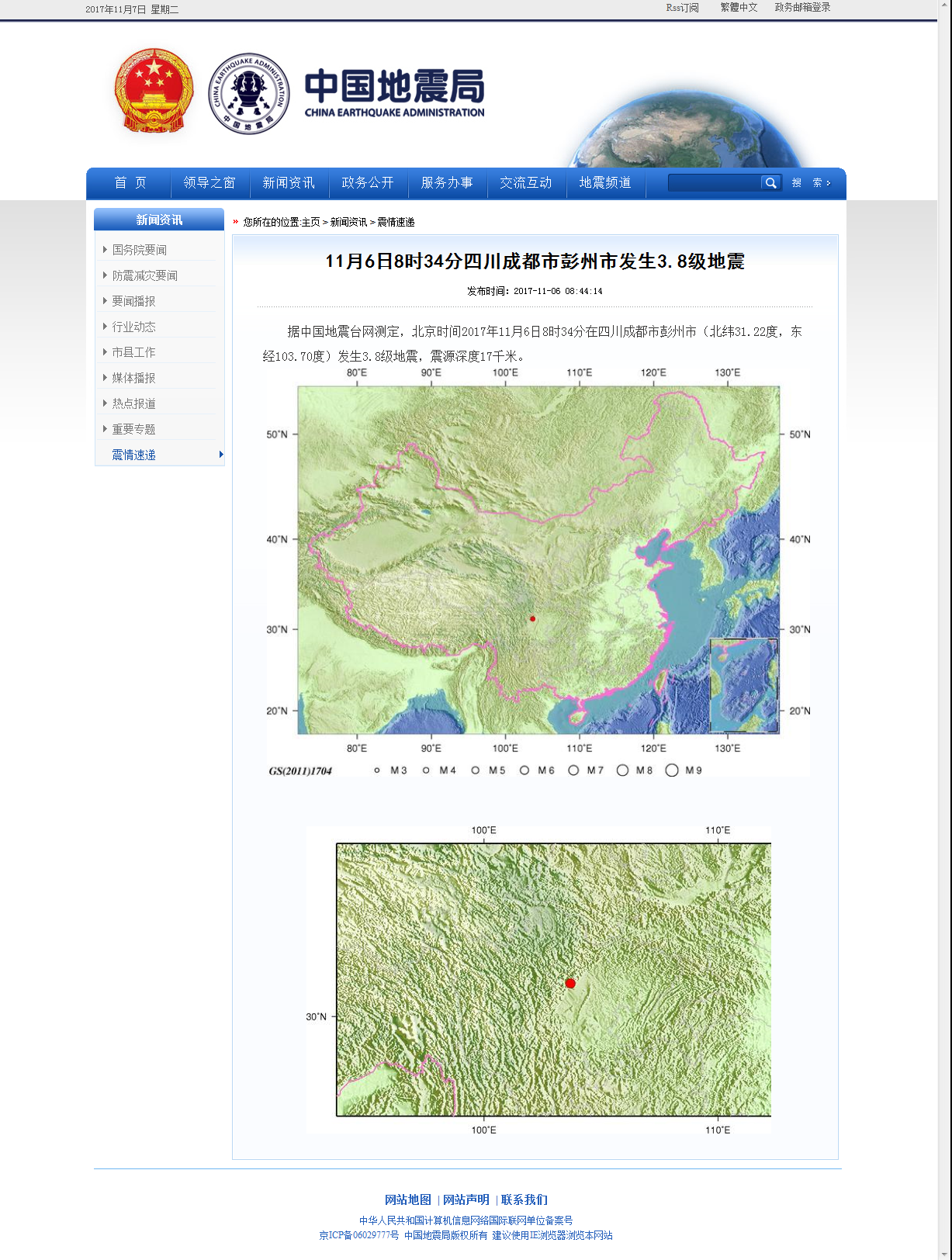
Task: Click the red epicenter dot on China map
Action: [532, 618]
